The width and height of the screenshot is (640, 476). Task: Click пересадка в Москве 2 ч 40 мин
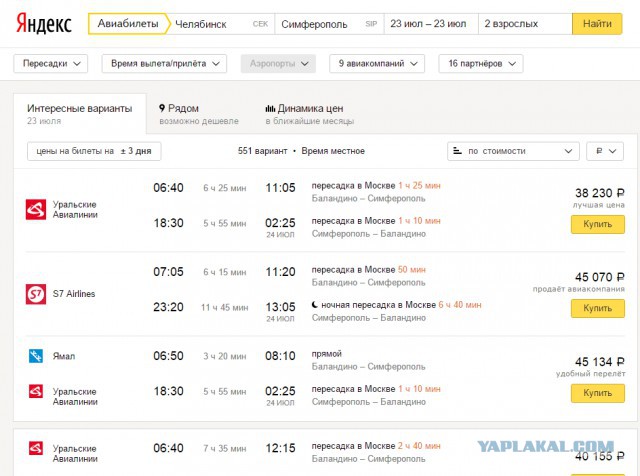click(x=376, y=446)
